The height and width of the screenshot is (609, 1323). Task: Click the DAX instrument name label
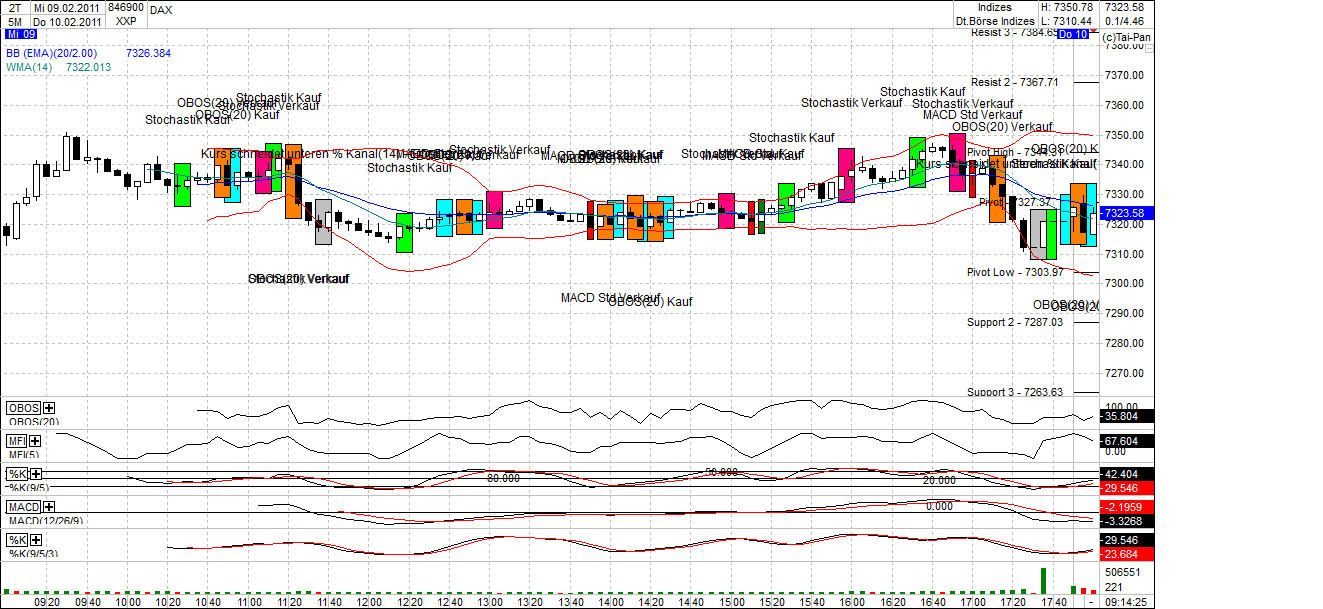pos(160,9)
